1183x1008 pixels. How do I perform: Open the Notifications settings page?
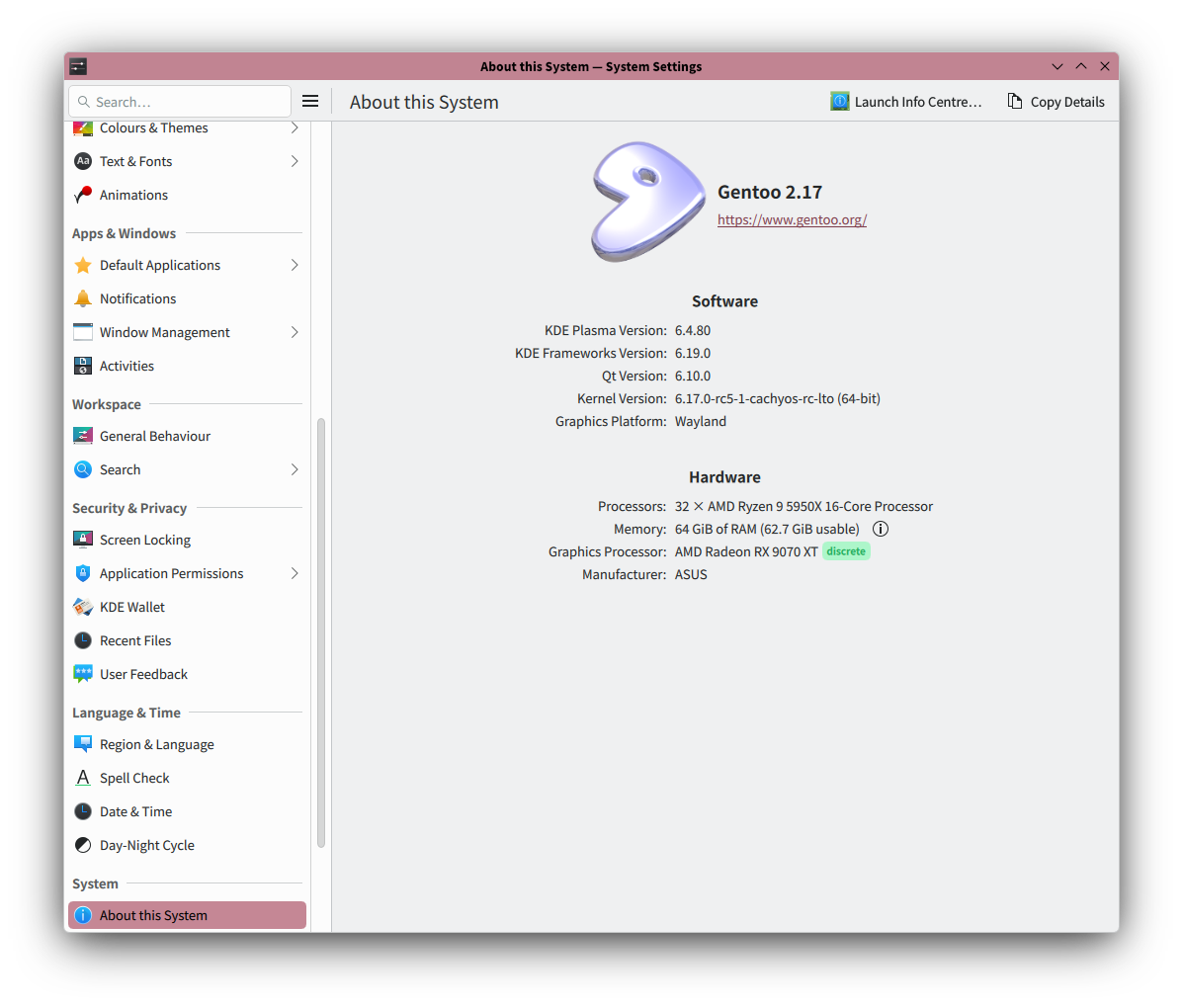click(x=187, y=298)
